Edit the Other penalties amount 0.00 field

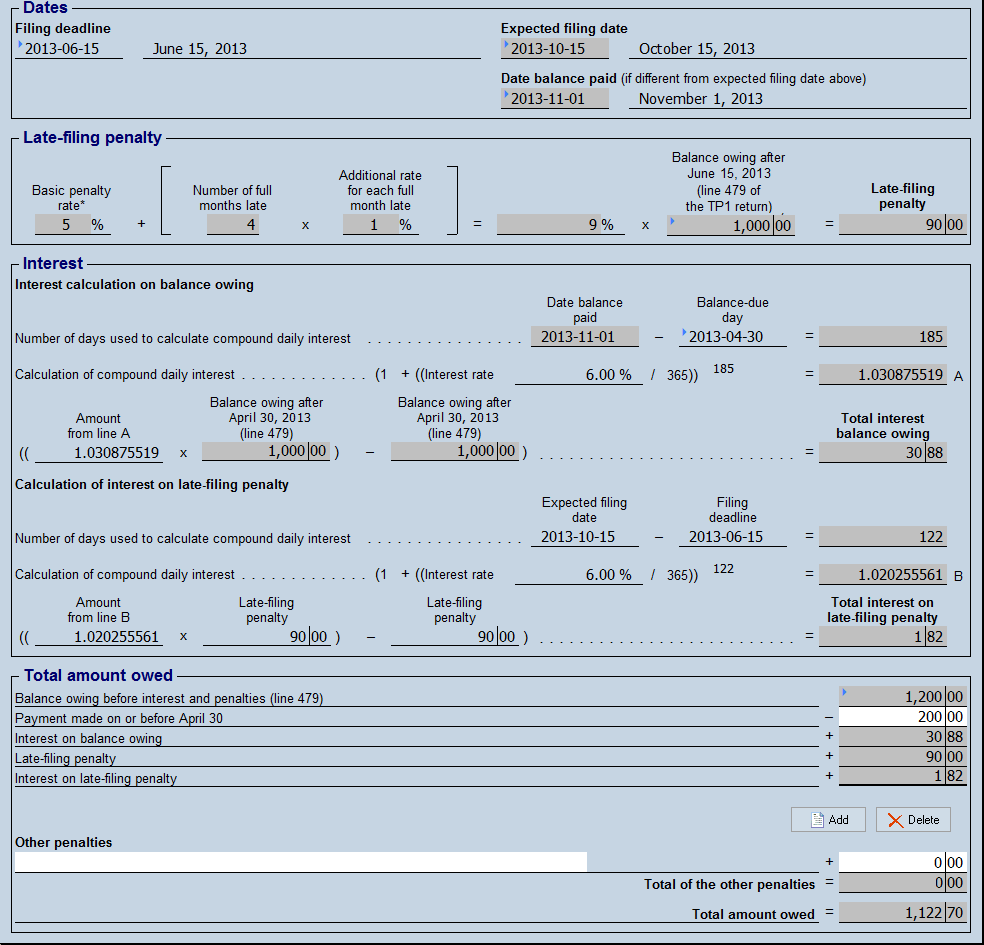tap(902, 862)
